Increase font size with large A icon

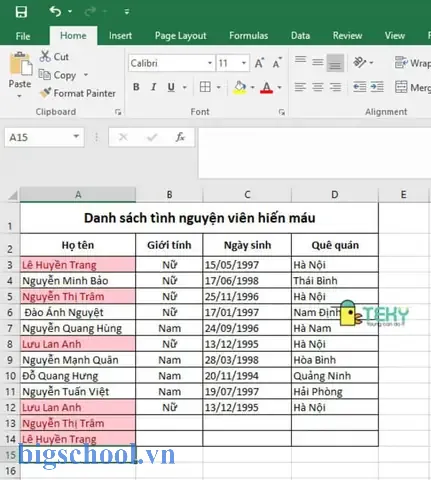(259, 63)
